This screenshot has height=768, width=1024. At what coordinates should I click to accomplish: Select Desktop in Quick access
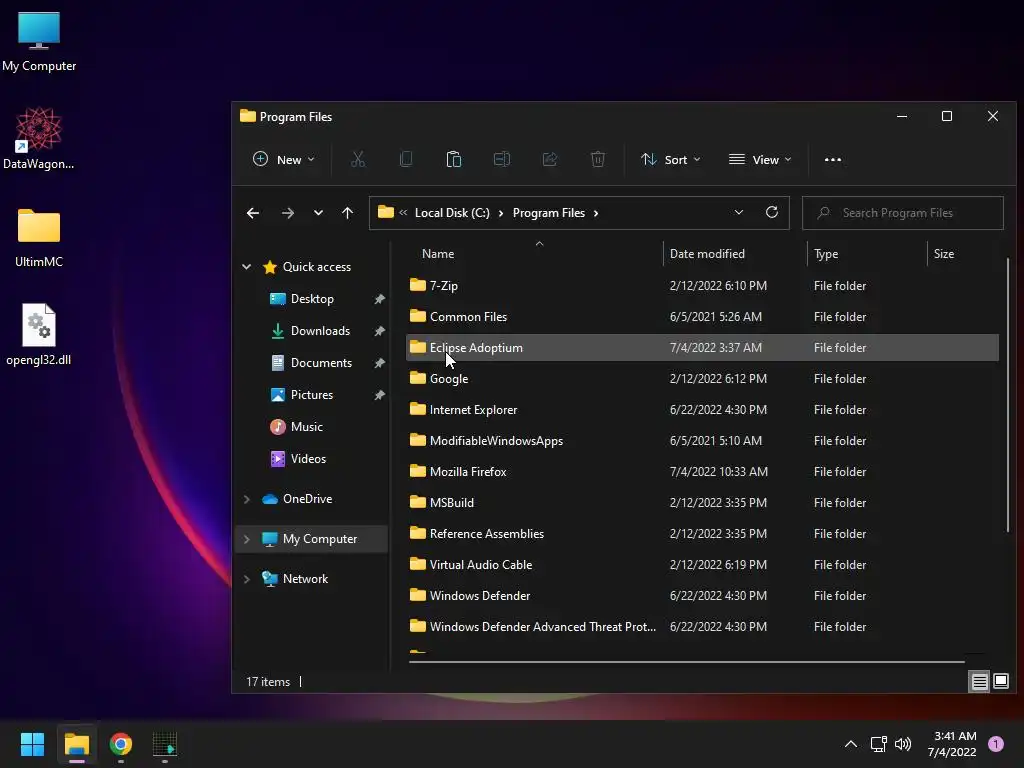point(312,298)
